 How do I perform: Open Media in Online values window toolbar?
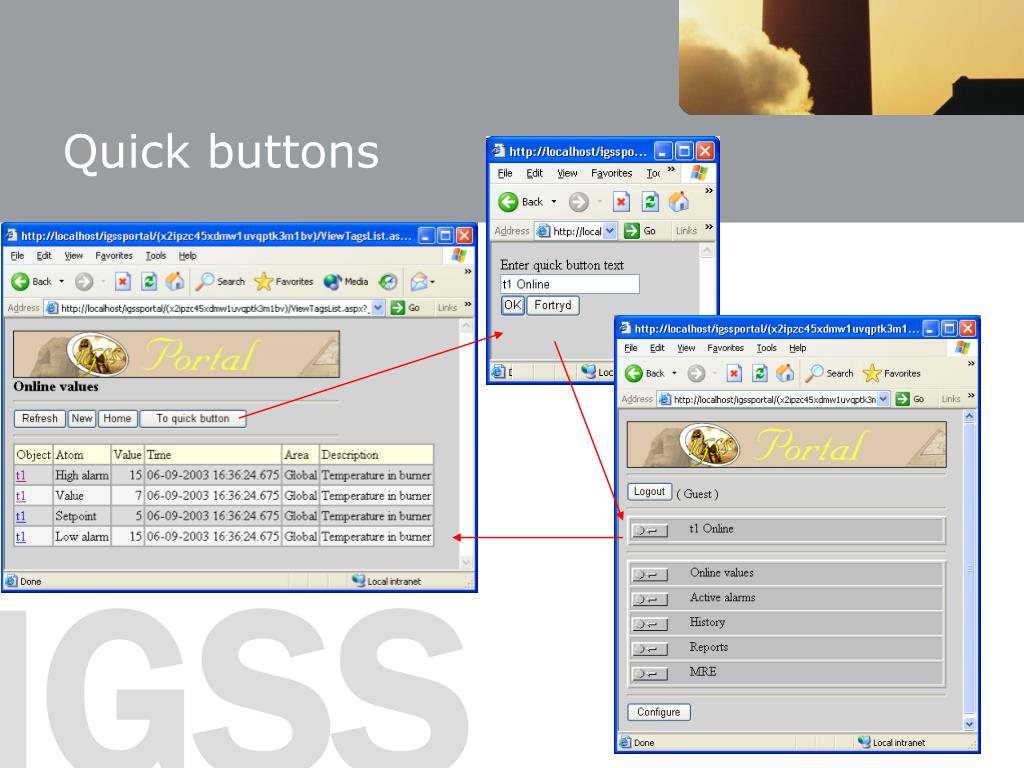(345, 281)
